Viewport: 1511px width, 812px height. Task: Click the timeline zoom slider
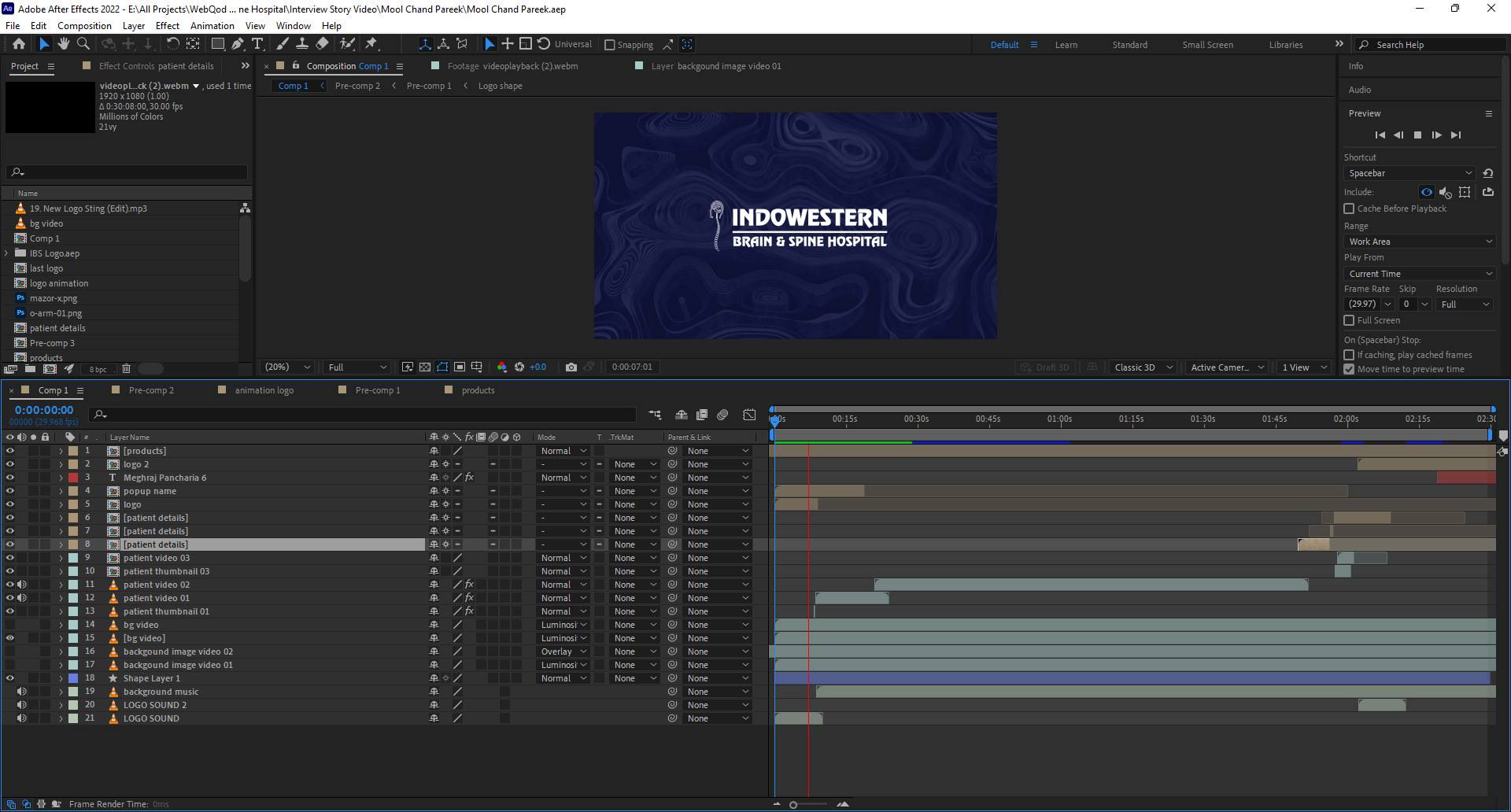793,804
